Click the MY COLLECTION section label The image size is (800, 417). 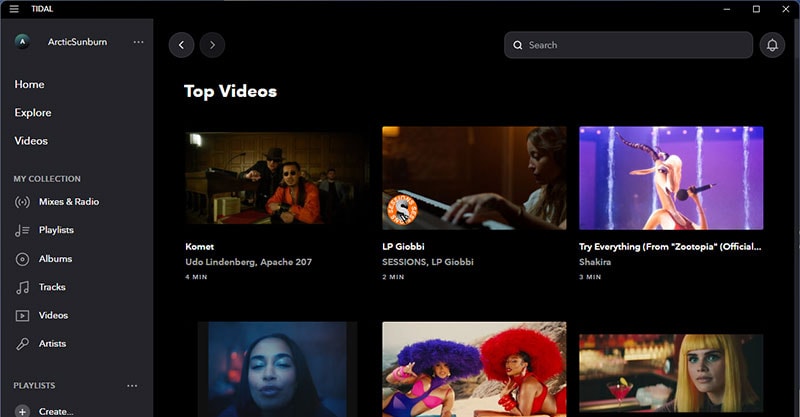47,179
